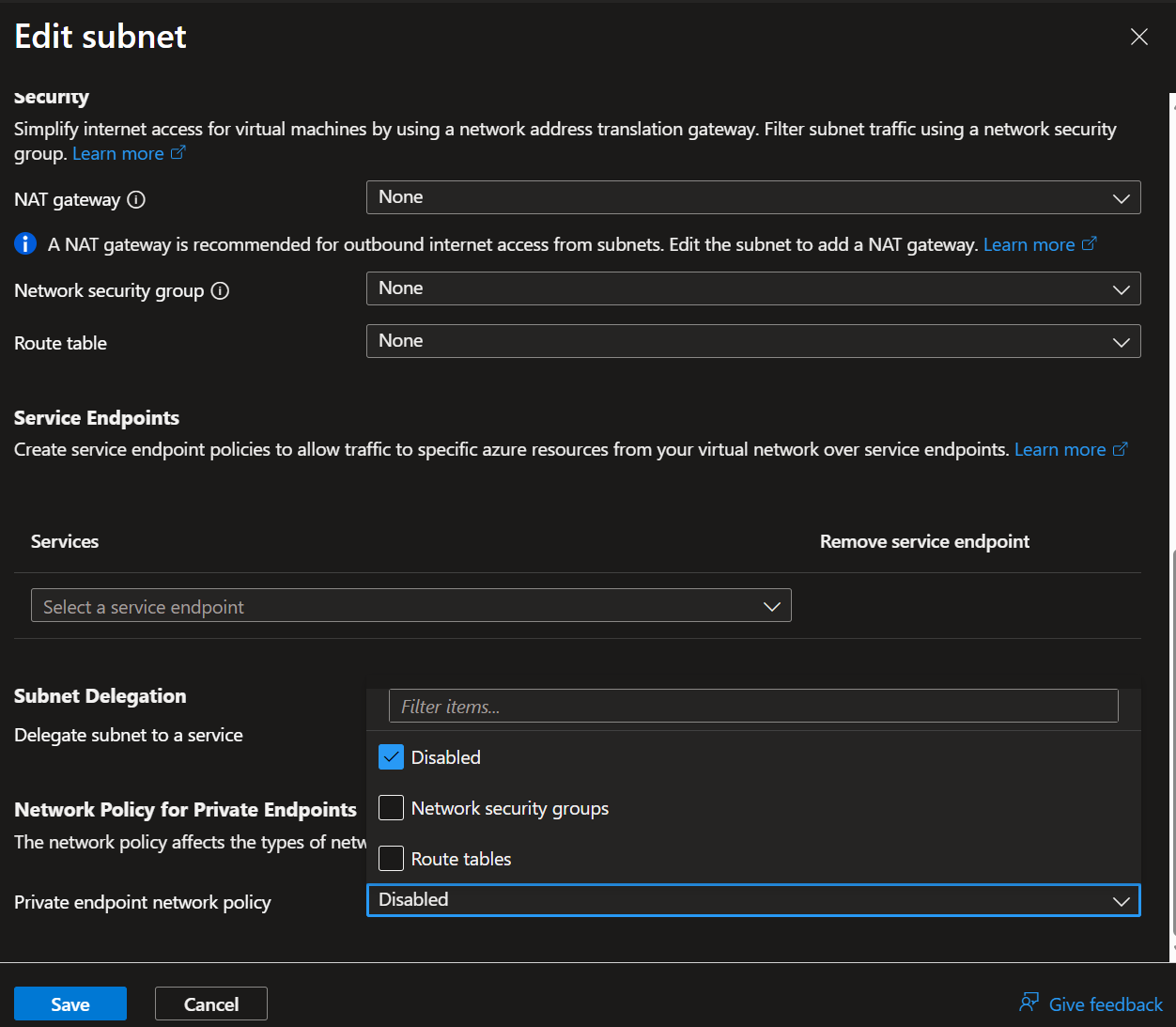Click the Route table label
The width and height of the screenshot is (1176, 1027).
click(60, 343)
